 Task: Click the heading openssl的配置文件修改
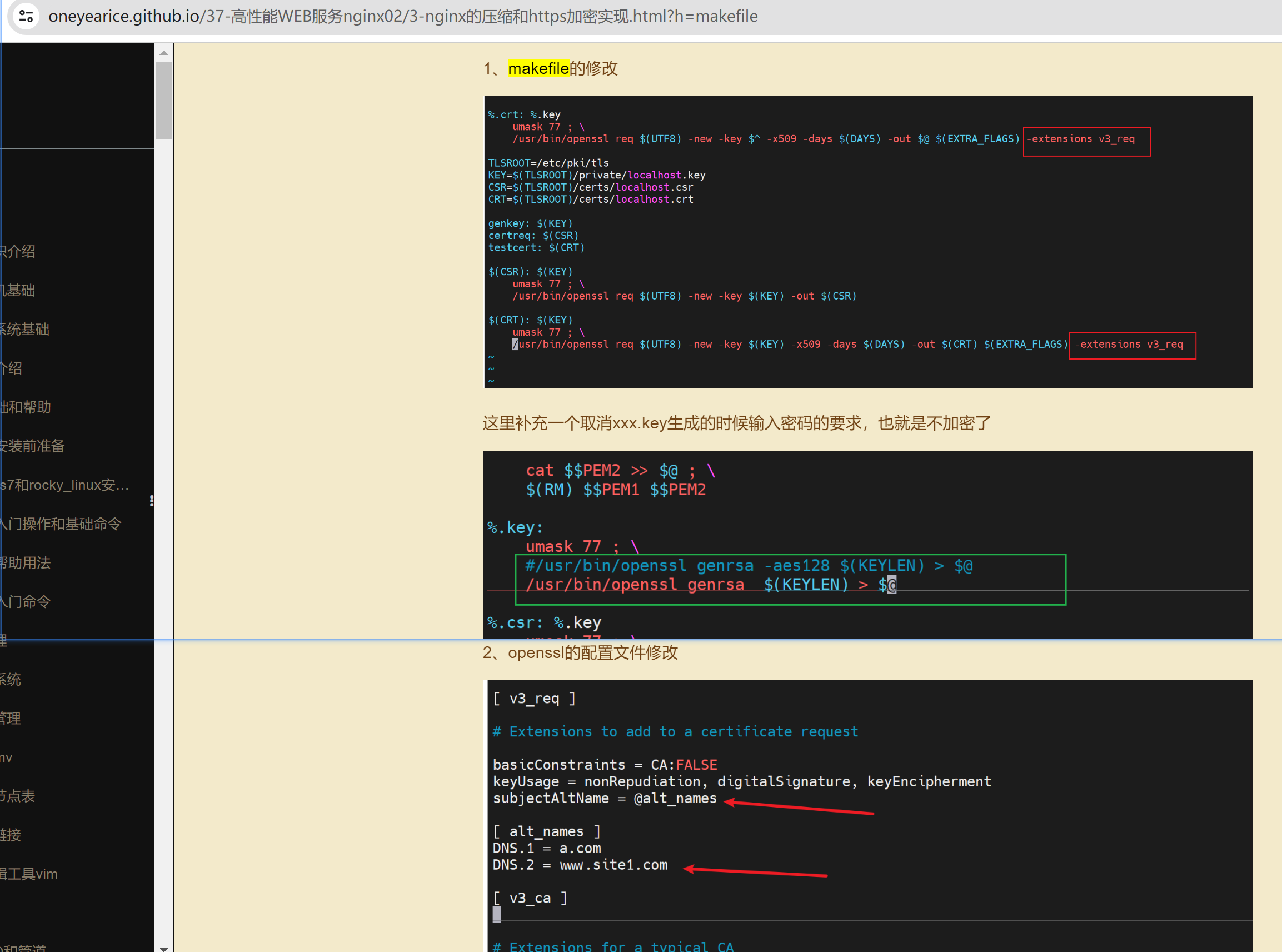click(x=581, y=652)
